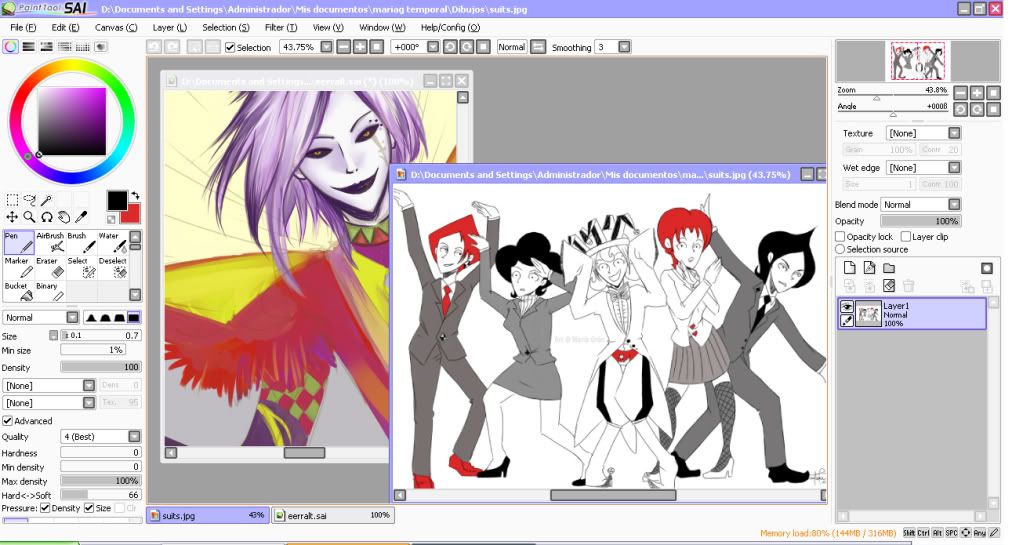This screenshot has height=545, width=1023.
Task: Open layer Blend mode dropdown
Action: [x=954, y=204]
